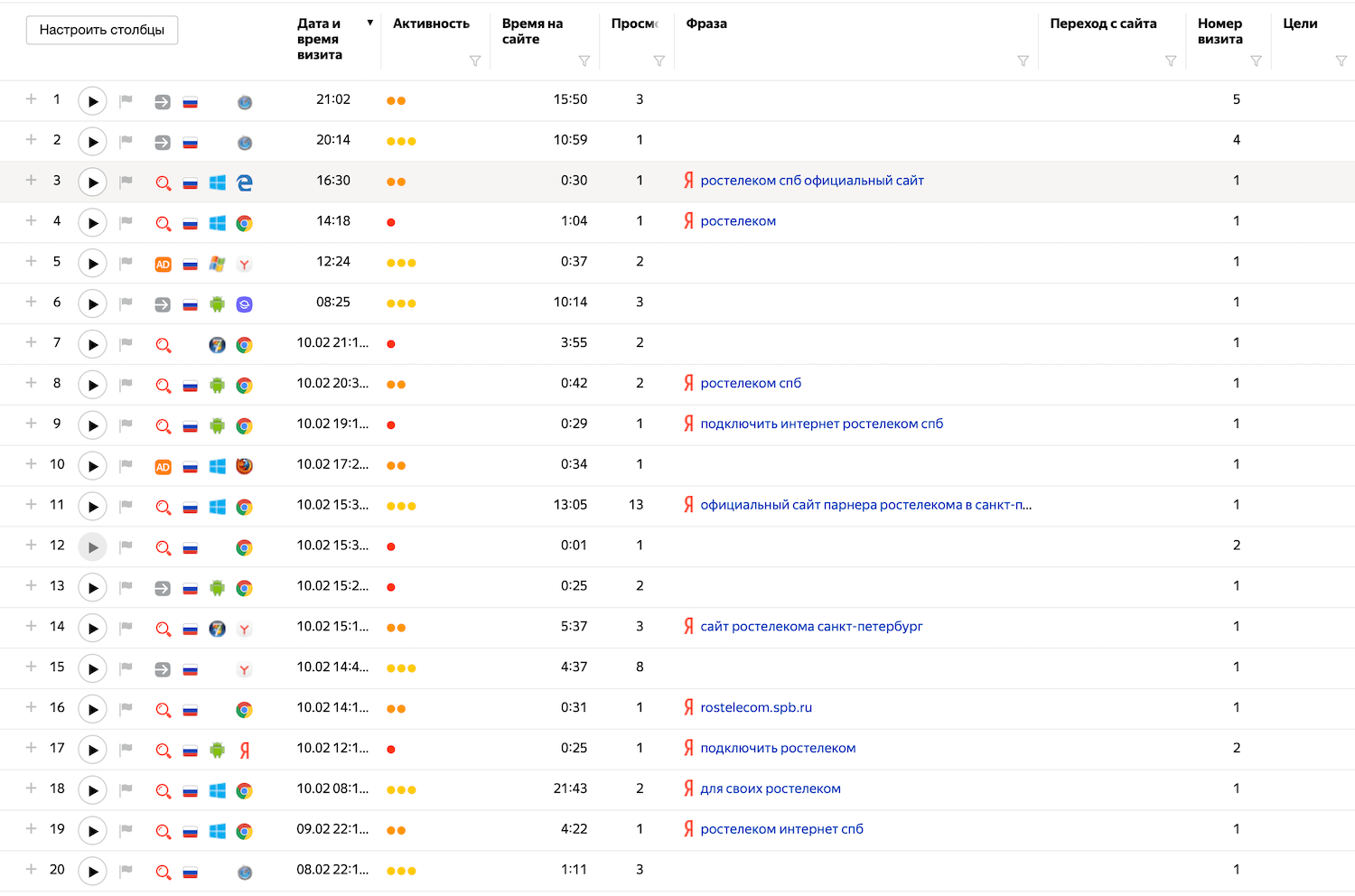
Task: Open phrase 'для своих ростелеком'
Action: pyautogui.click(x=771, y=789)
